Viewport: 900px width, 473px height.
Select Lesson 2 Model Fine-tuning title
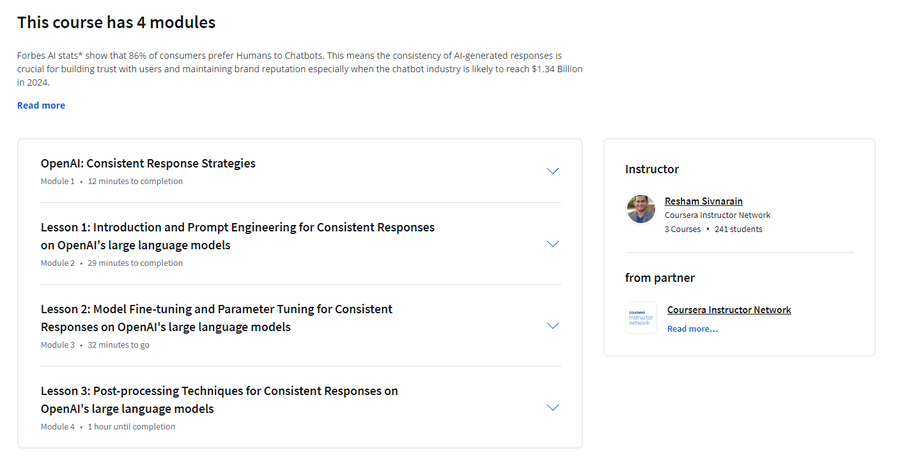point(216,318)
